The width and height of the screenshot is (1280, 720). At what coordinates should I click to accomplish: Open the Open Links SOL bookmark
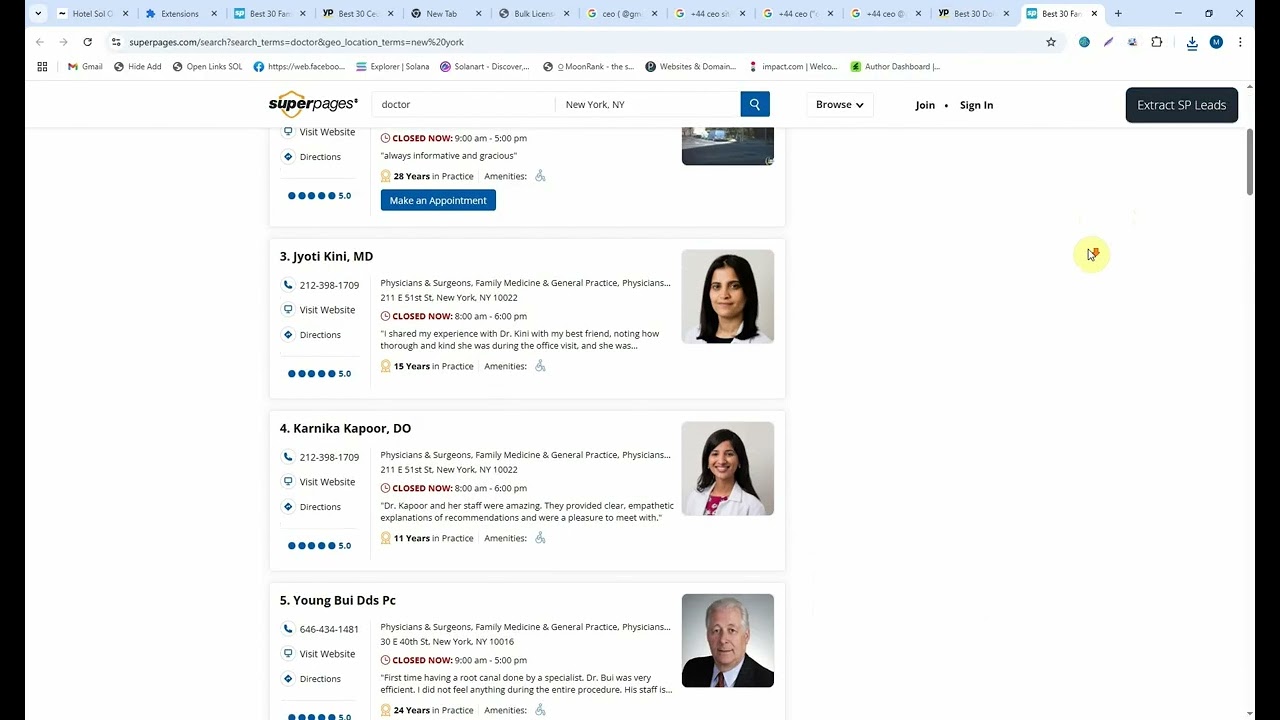point(207,66)
